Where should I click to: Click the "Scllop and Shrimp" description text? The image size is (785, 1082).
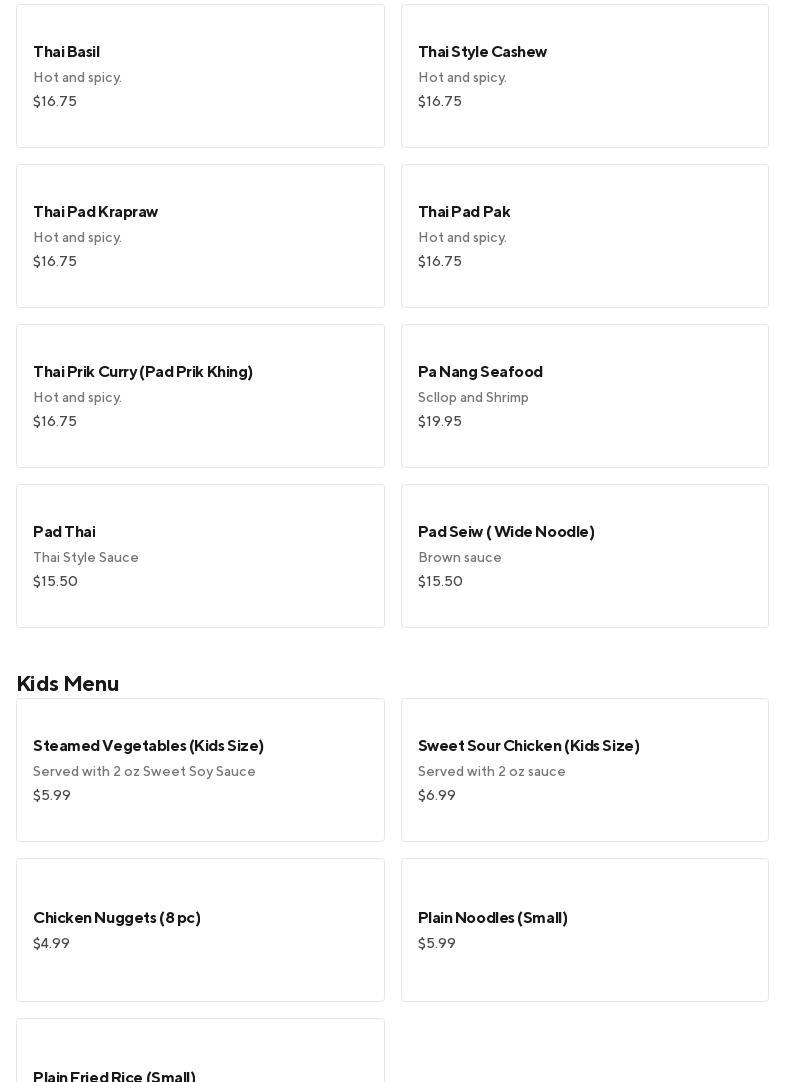pyautogui.click(x=473, y=398)
